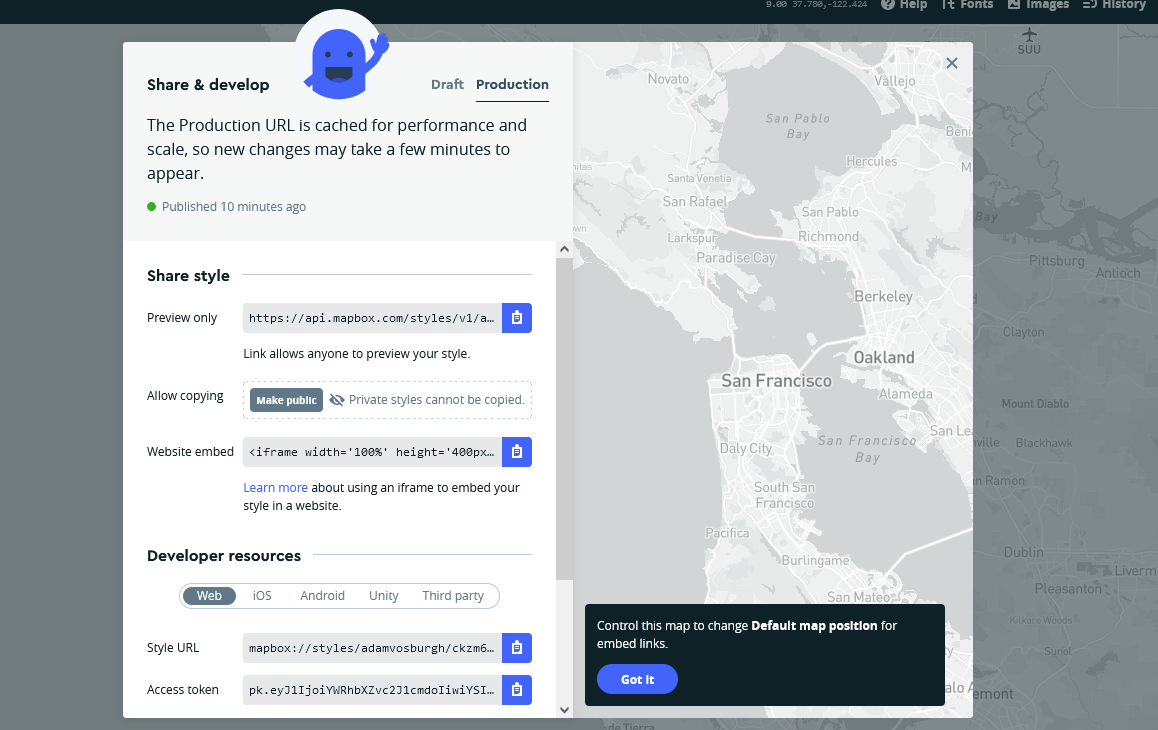Select the Android platform option

tap(322, 596)
